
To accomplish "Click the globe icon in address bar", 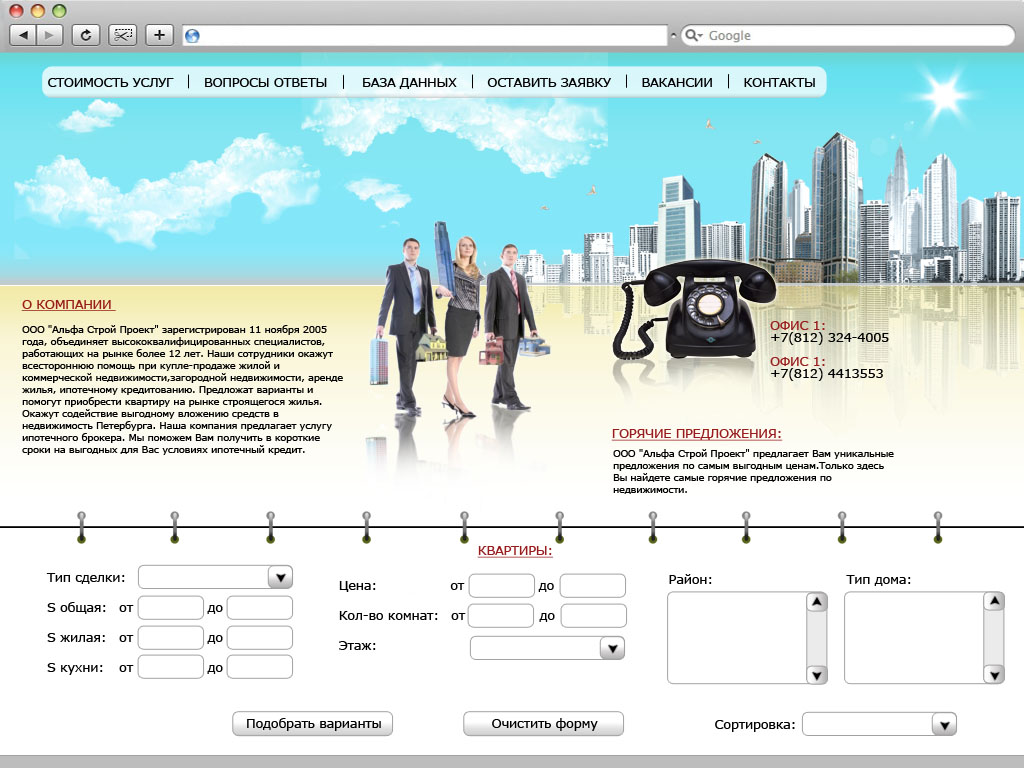I will coord(192,36).
